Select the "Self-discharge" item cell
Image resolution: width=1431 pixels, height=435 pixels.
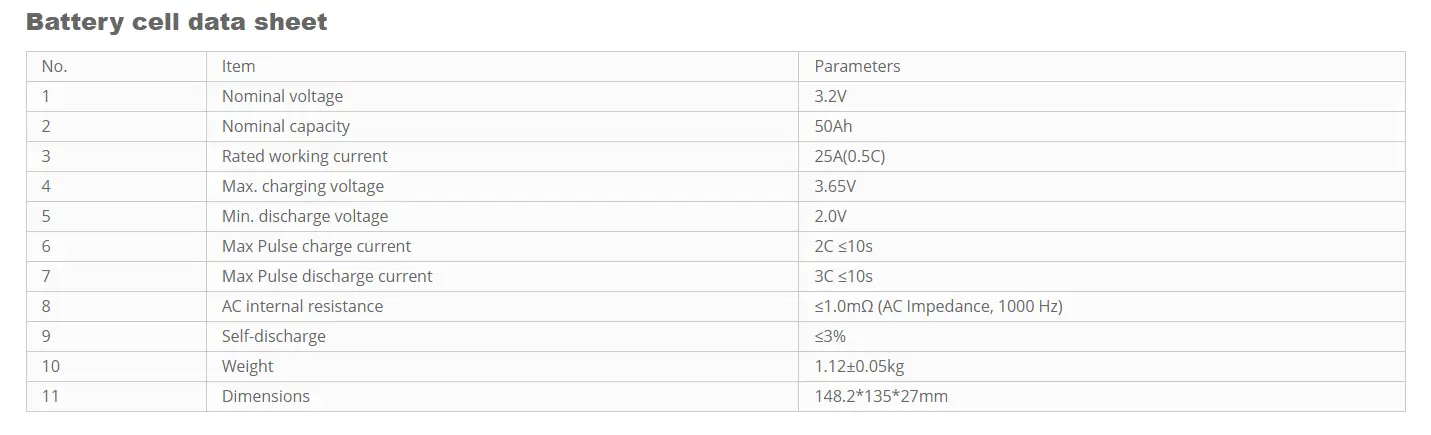(273, 336)
